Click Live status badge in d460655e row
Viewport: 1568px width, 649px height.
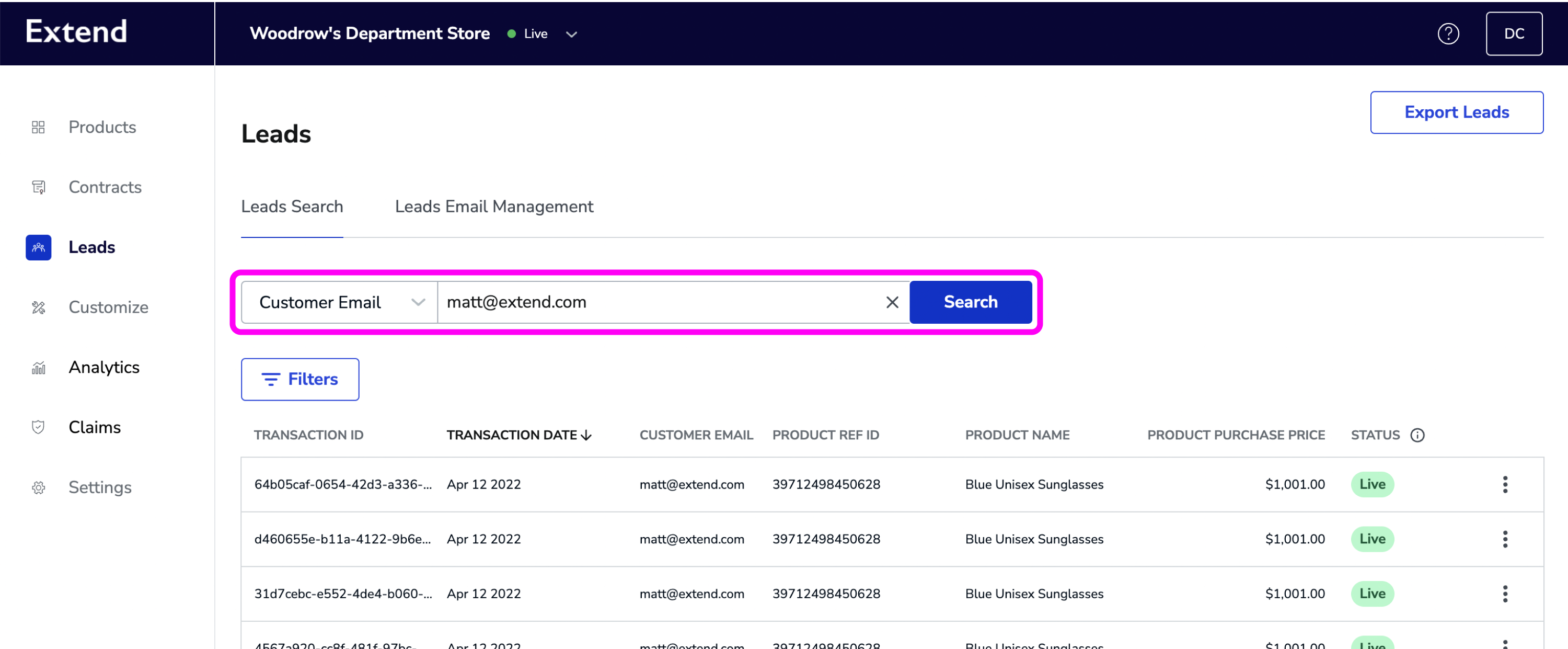[1372, 539]
